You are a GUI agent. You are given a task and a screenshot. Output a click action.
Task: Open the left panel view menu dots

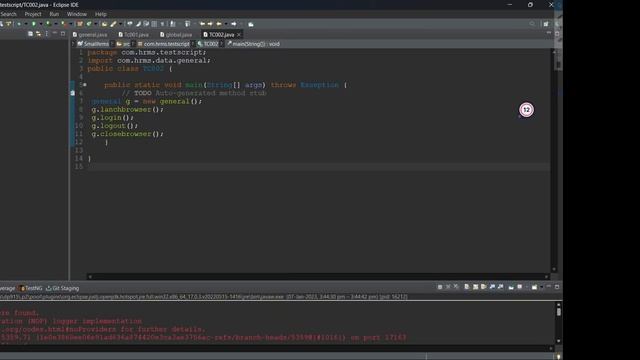pyautogui.click(x=47, y=33)
